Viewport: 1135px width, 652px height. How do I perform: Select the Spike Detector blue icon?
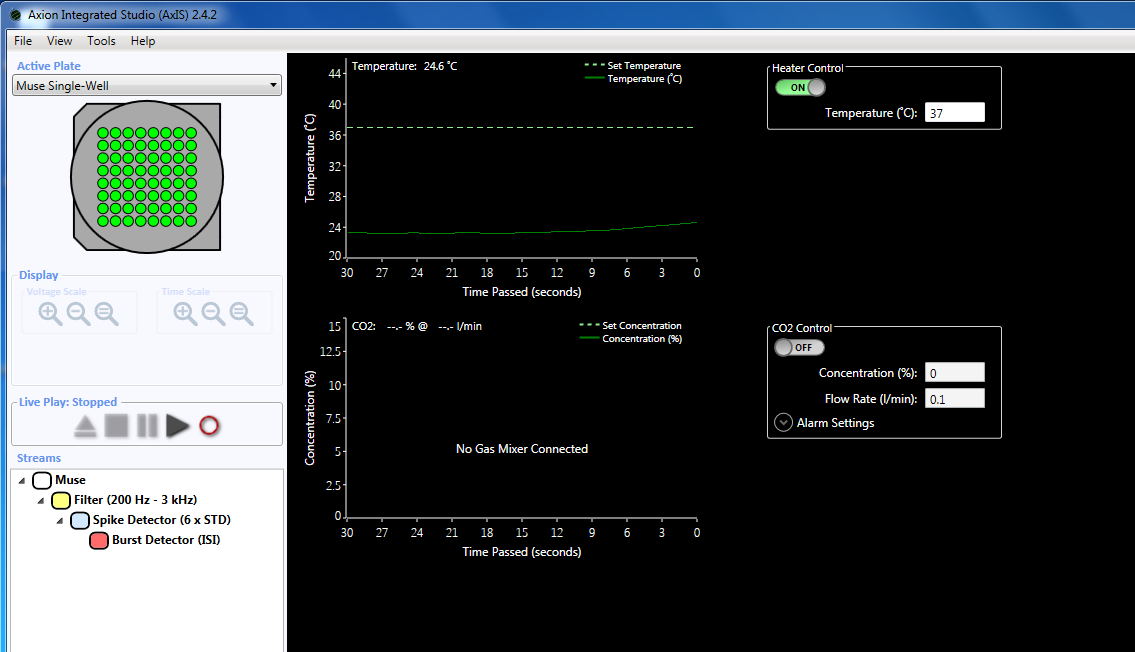coord(80,520)
